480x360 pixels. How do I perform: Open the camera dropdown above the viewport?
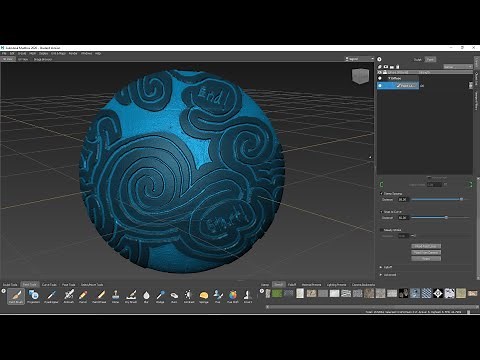pos(359,59)
